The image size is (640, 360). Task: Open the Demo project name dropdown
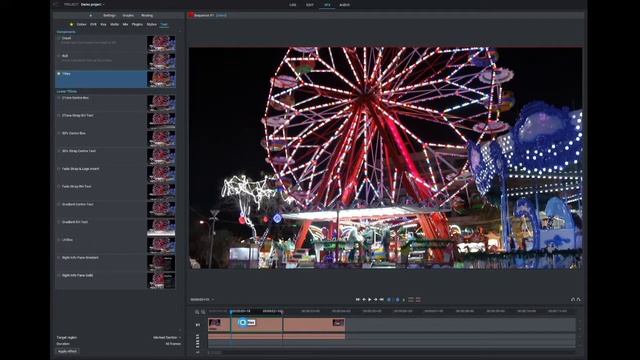point(92,4)
